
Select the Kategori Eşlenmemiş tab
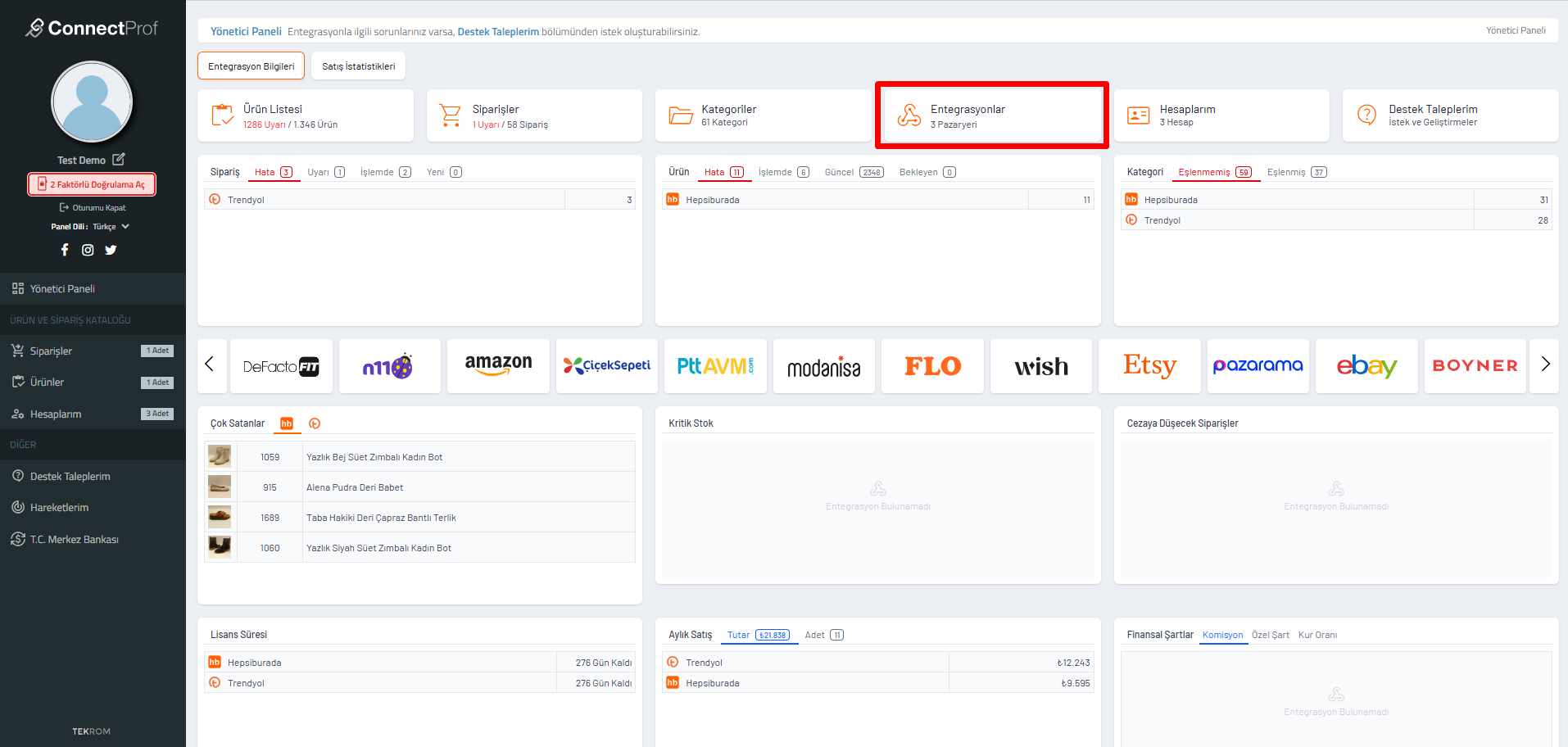(1215, 172)
